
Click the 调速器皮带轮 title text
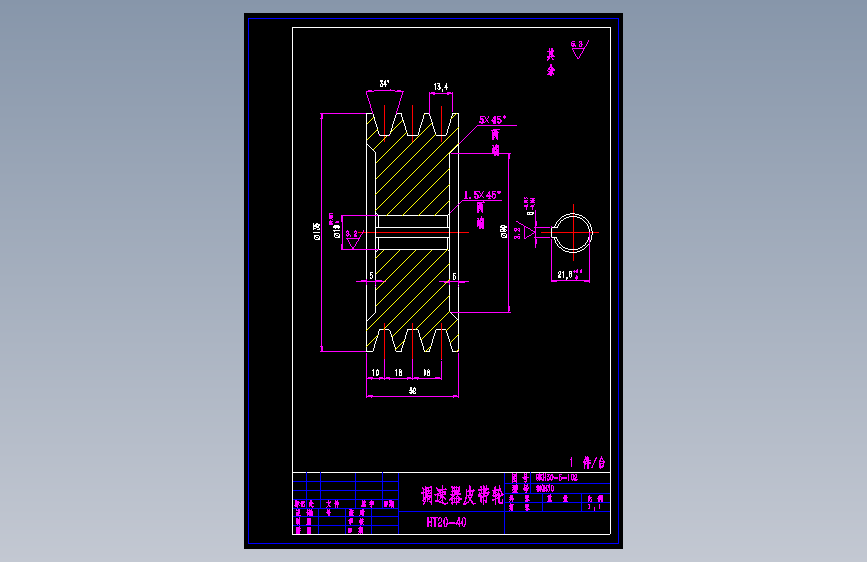click(462, 496)
